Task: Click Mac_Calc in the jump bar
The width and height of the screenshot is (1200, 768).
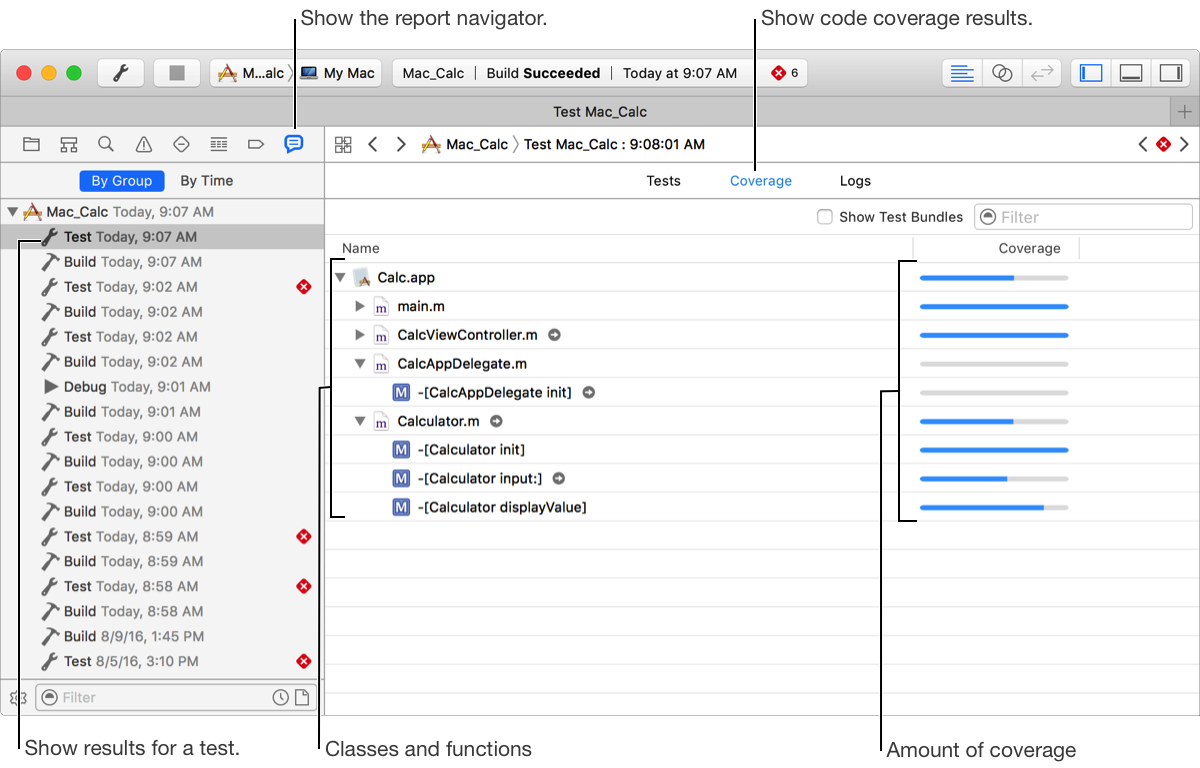Action: (465, 144)
